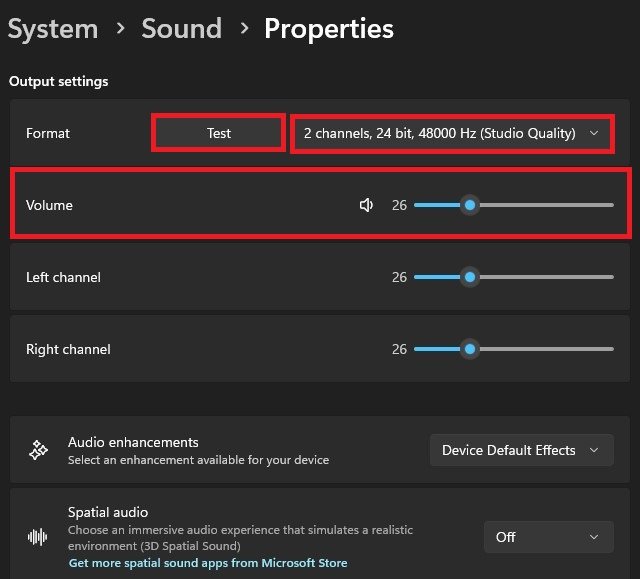Click the Spatial audio title text
Viewport: 640px width, 579px height.
[x=108, y=512]
